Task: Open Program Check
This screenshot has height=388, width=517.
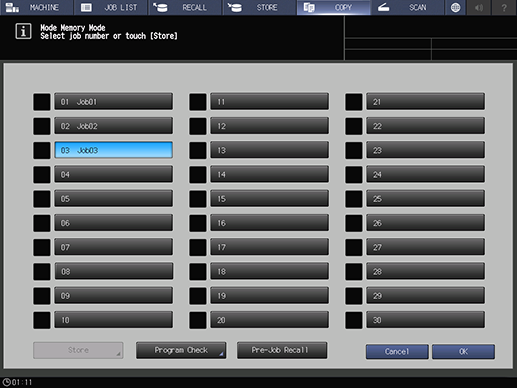Action: (181, 350)
